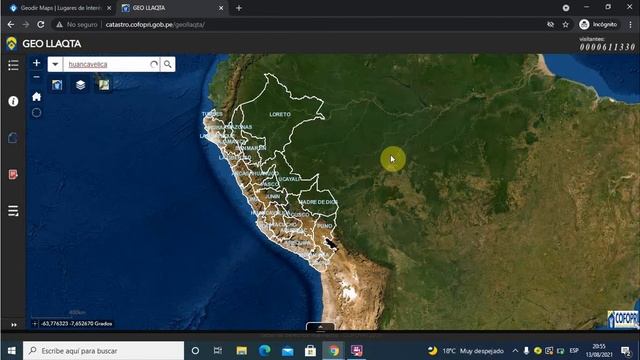
Task: Open Microsoft Store from the taskbar
Action: click(310, 351)
